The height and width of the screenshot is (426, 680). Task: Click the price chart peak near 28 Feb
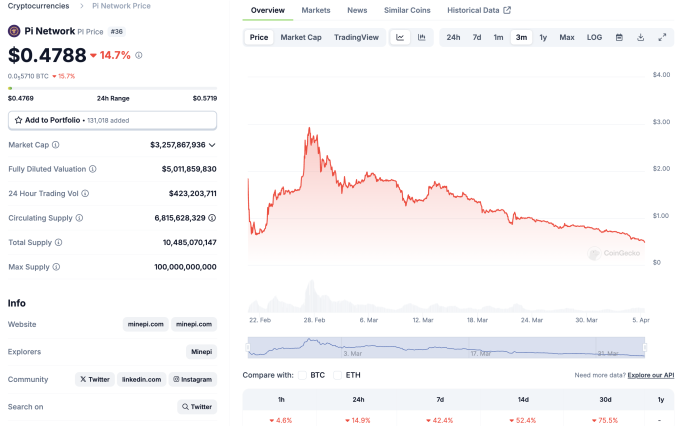pyautogui.click(x=309, y=128)
